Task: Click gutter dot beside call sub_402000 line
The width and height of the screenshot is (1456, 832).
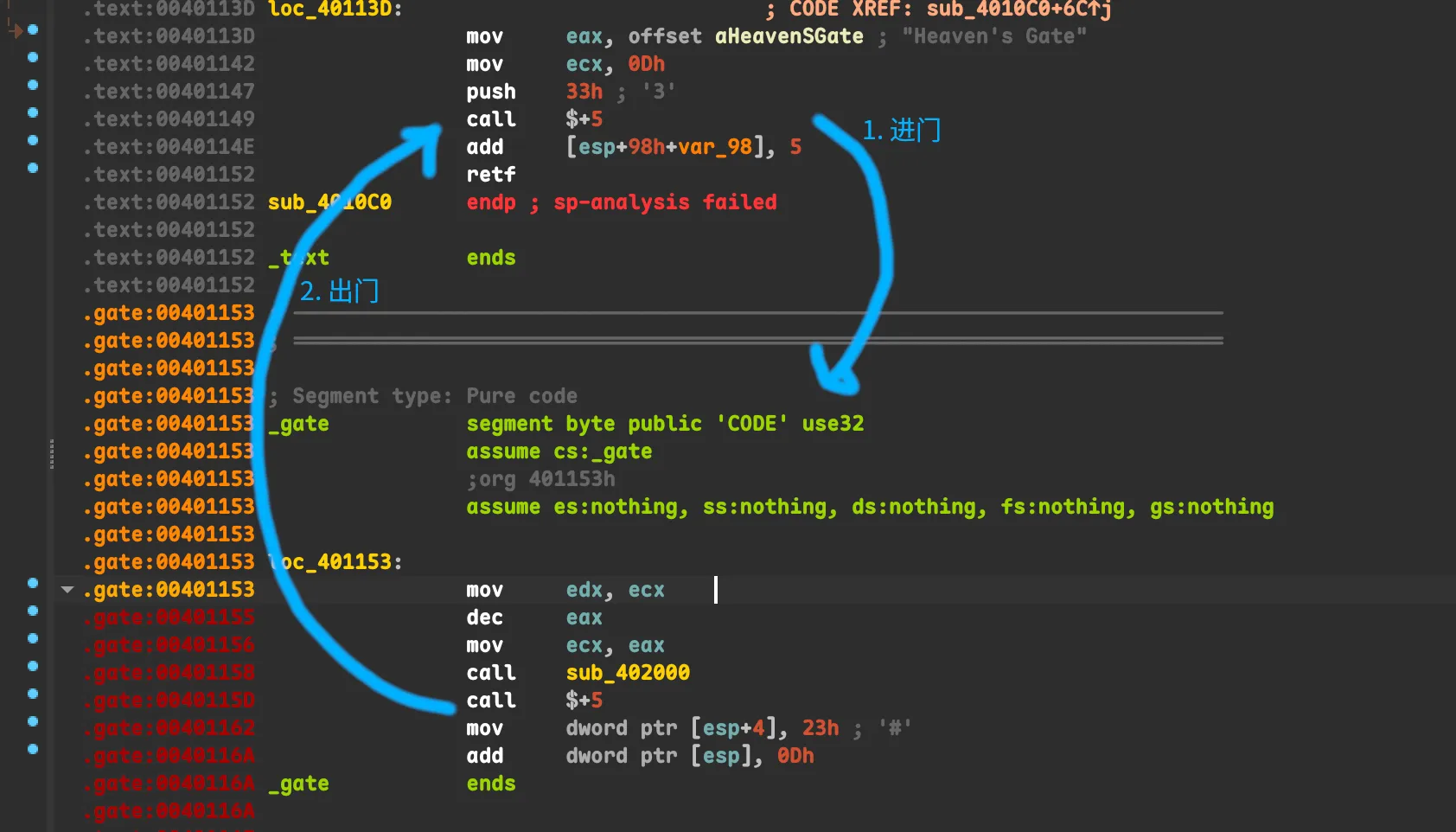Action: coord(33,666)
